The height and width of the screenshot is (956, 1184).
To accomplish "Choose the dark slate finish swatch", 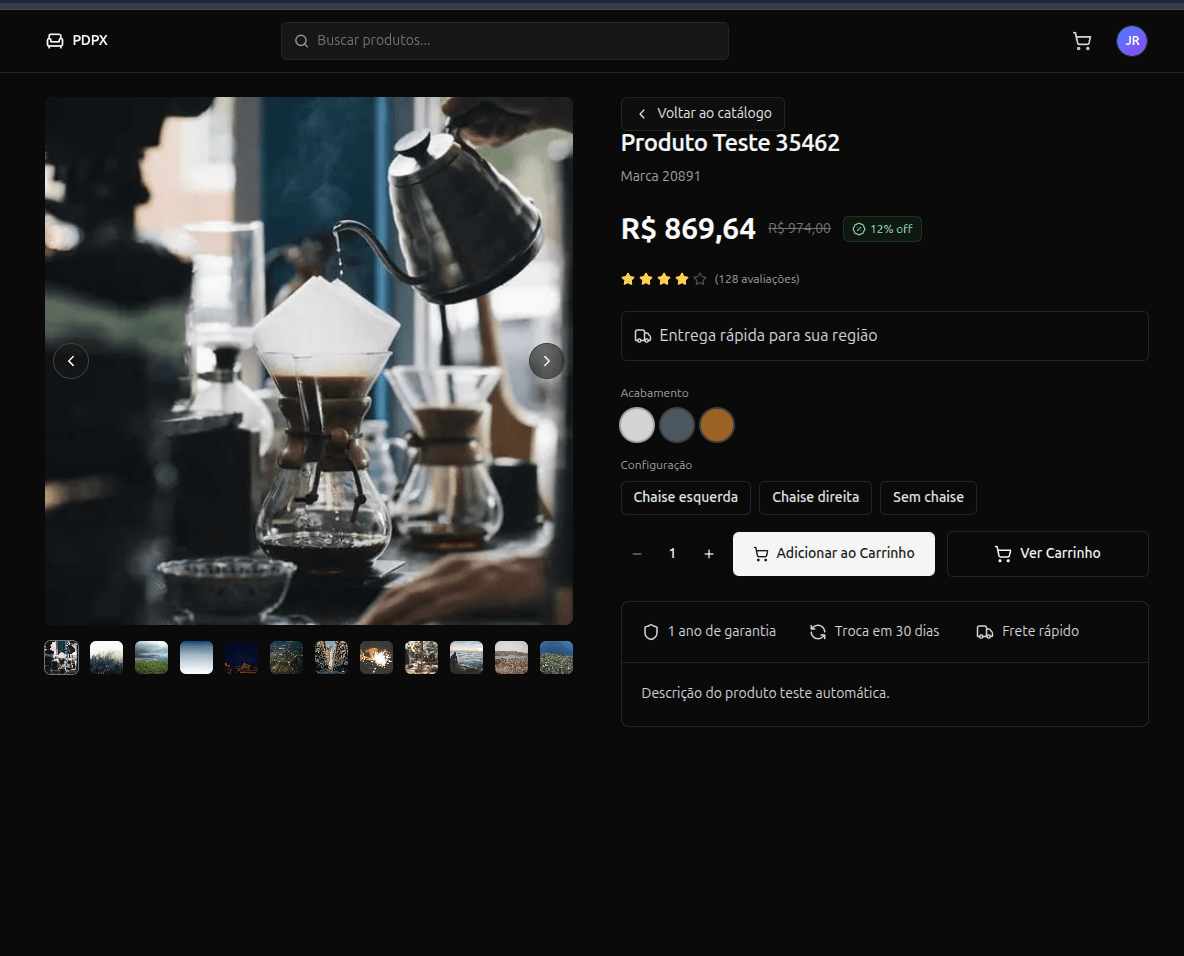I will pos(677,425).
